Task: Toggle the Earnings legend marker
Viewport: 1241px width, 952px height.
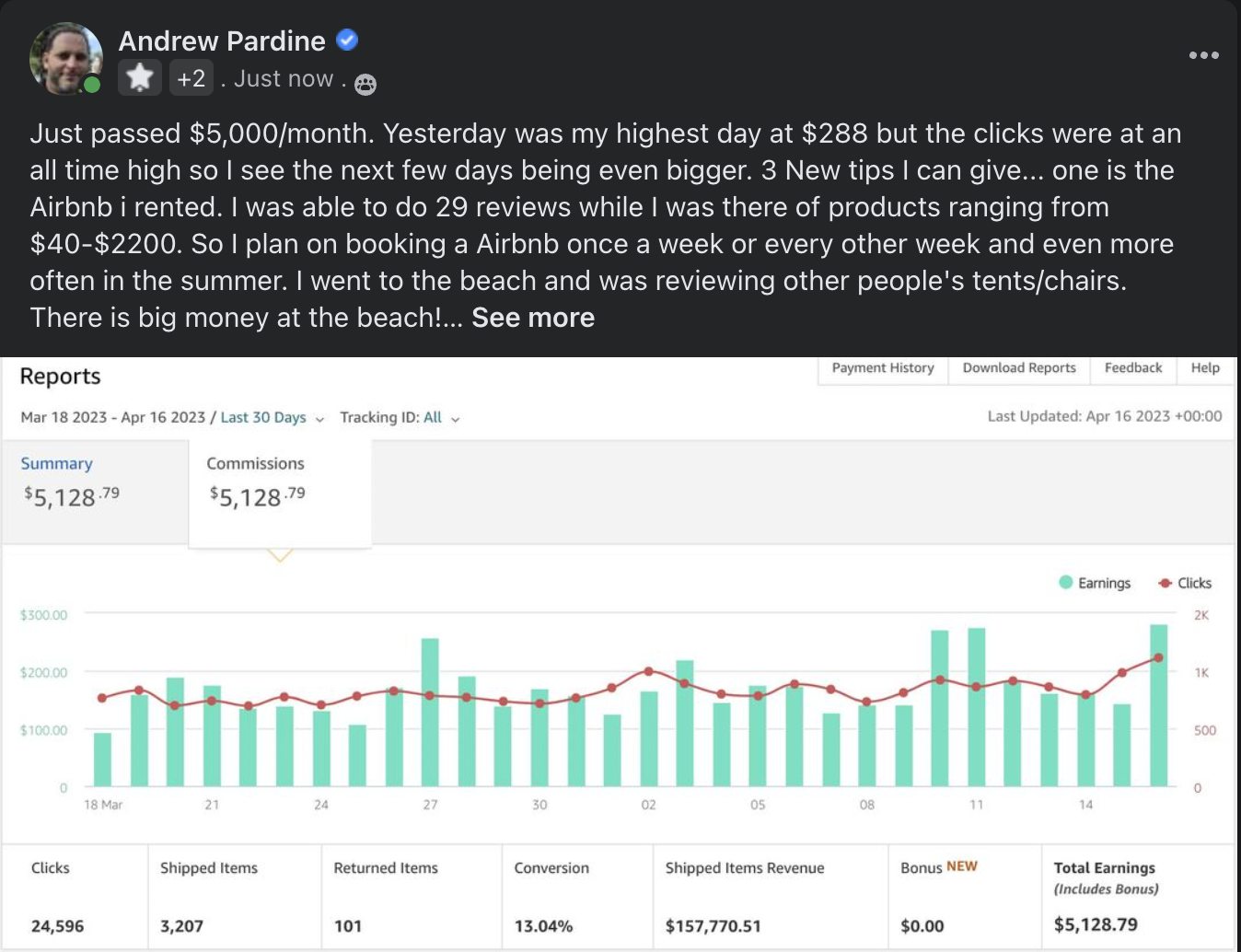Action: point(1066,583)
